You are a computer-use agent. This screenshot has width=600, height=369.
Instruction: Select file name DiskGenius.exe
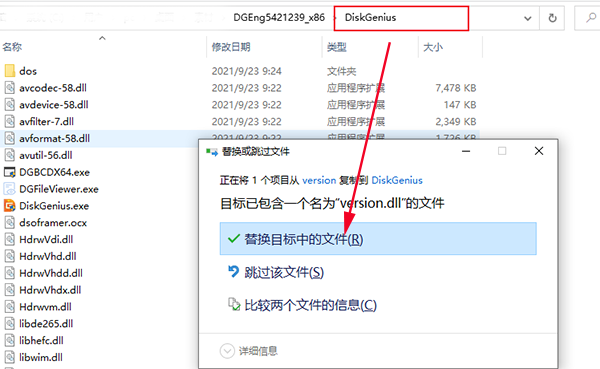(x=54, y=206)
